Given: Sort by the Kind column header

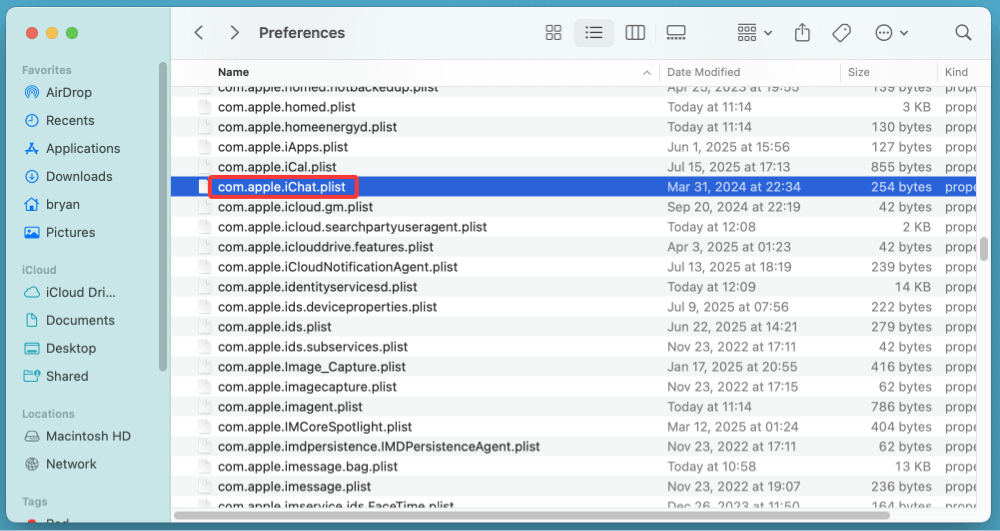Looking at the screenshot, I should (956, 72).
